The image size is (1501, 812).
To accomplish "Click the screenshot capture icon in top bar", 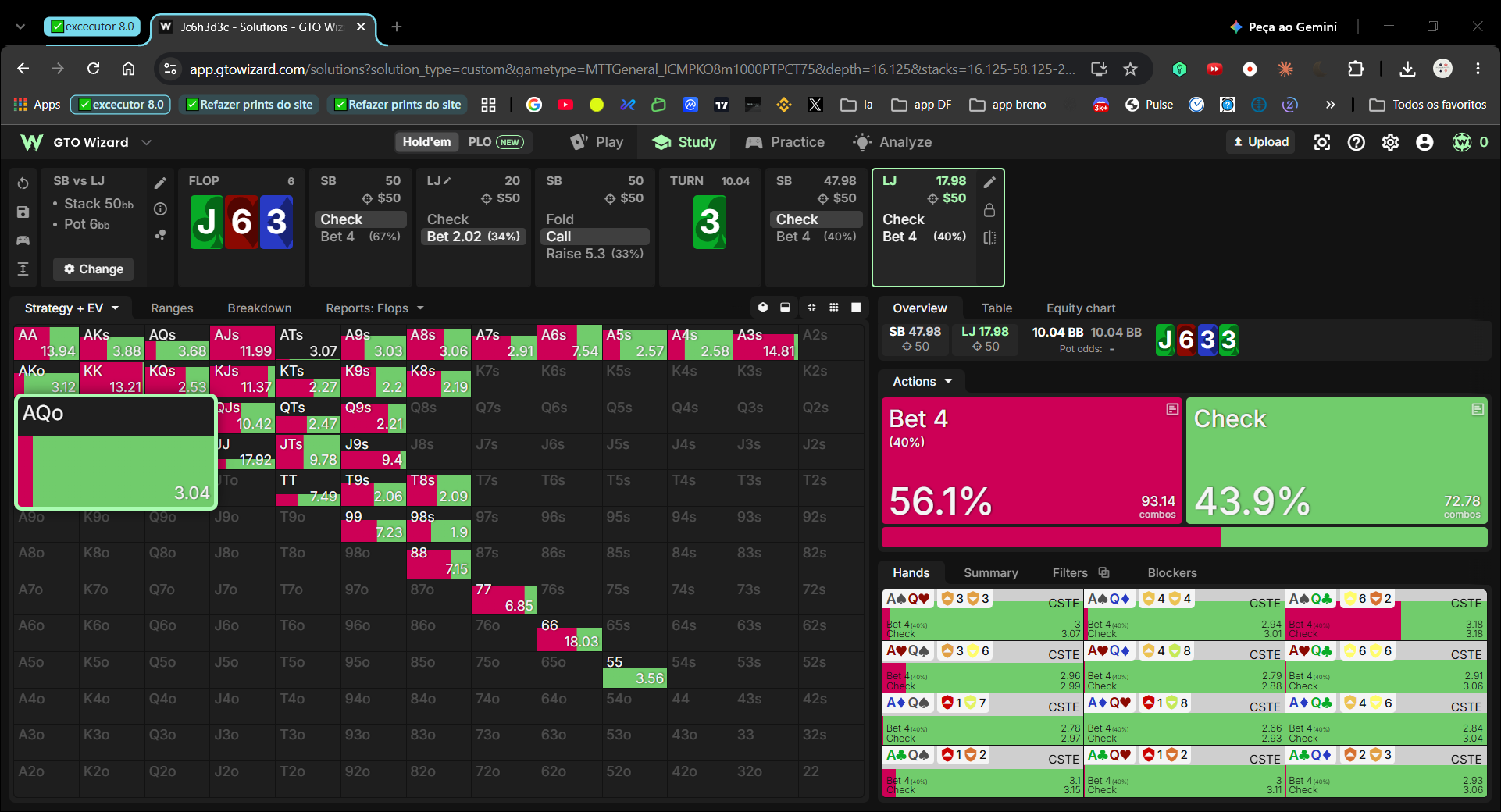I will [1322, 142].
